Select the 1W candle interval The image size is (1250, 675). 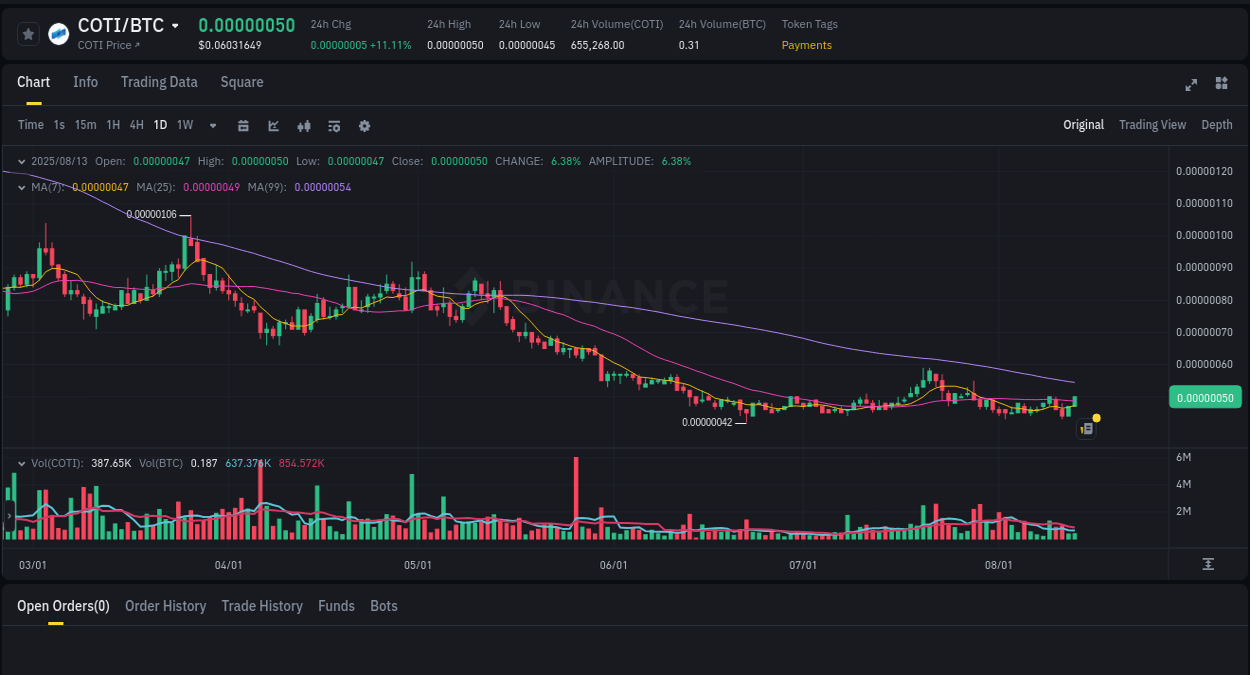[184, 125]
